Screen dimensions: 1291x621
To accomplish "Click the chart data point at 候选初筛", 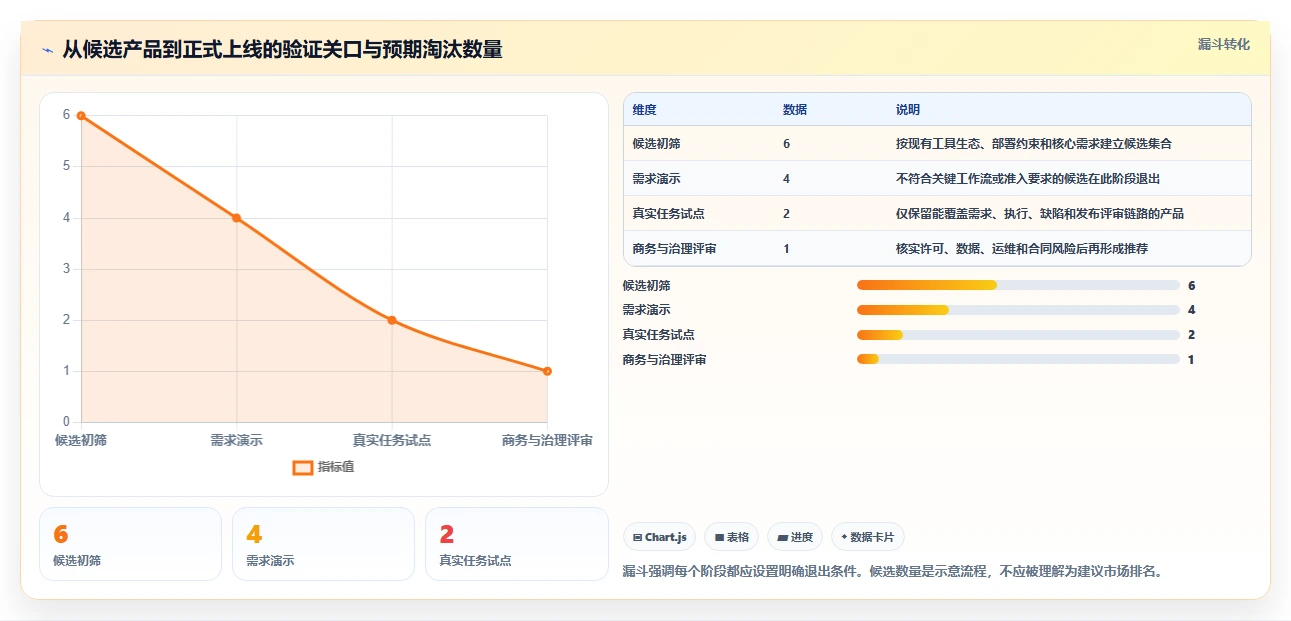I will [x=81, y=115].
